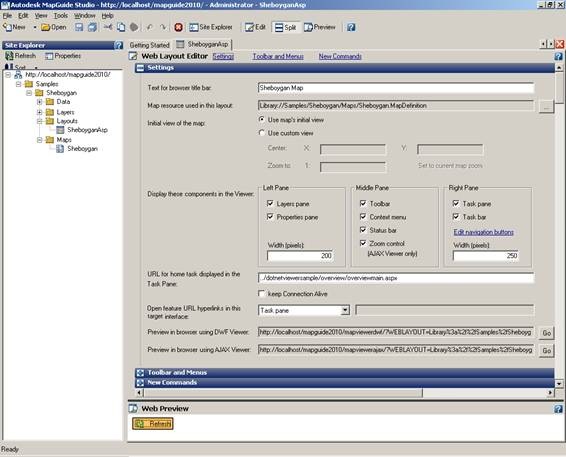Click the Undo arrow icon
Screen dimensions: 566x457
point(149,27)
